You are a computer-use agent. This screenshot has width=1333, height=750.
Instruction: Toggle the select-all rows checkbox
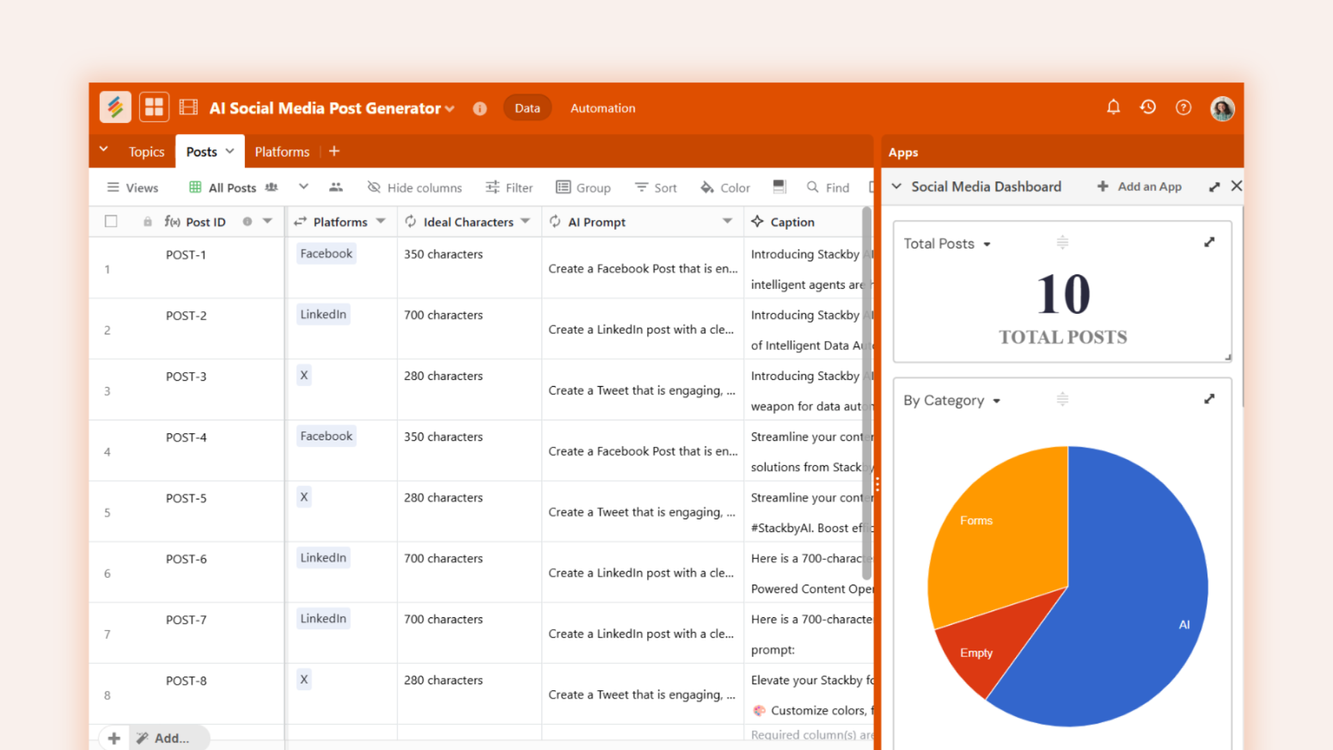point(111,222)
